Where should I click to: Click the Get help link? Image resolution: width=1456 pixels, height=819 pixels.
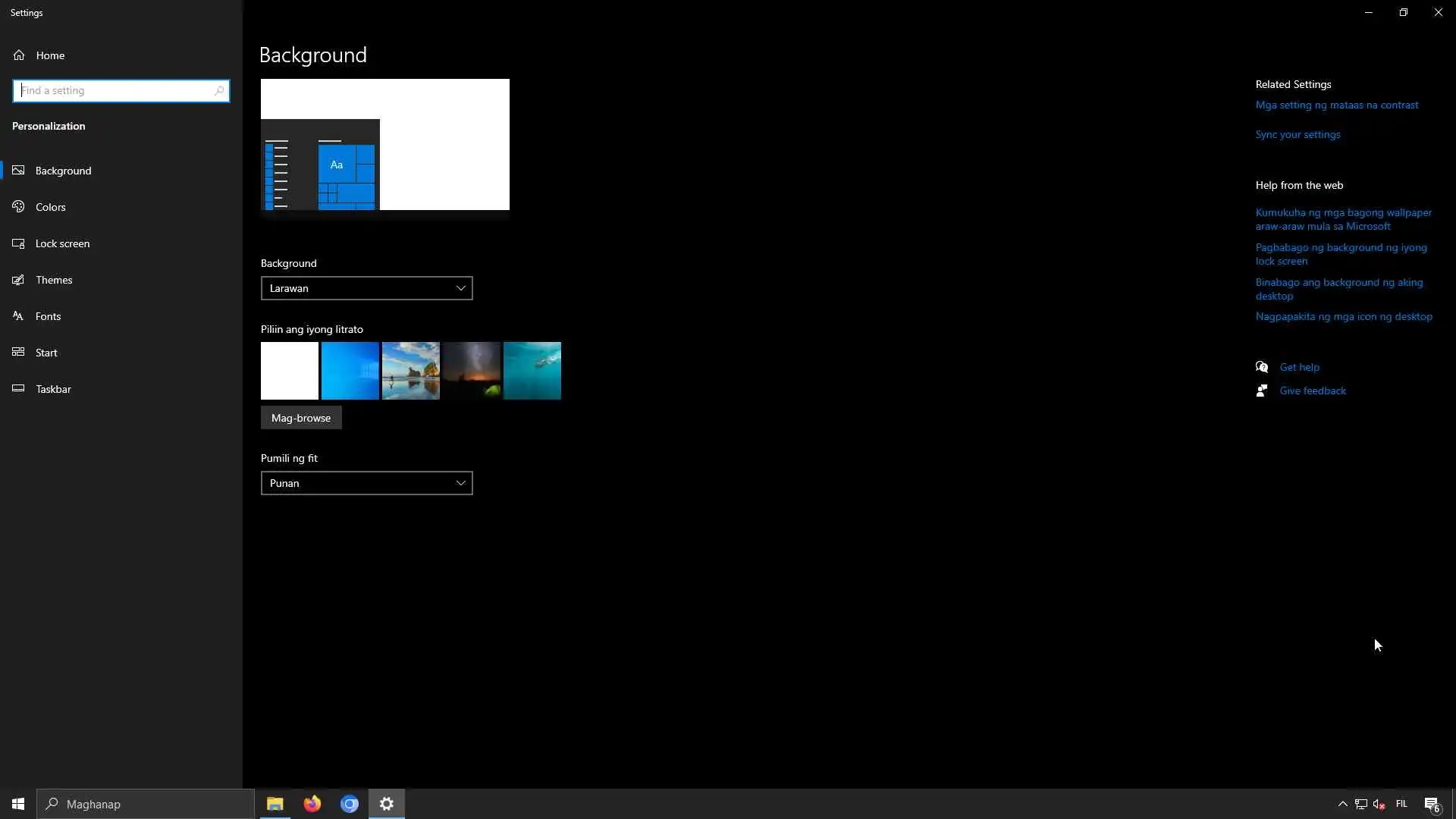1299,367
